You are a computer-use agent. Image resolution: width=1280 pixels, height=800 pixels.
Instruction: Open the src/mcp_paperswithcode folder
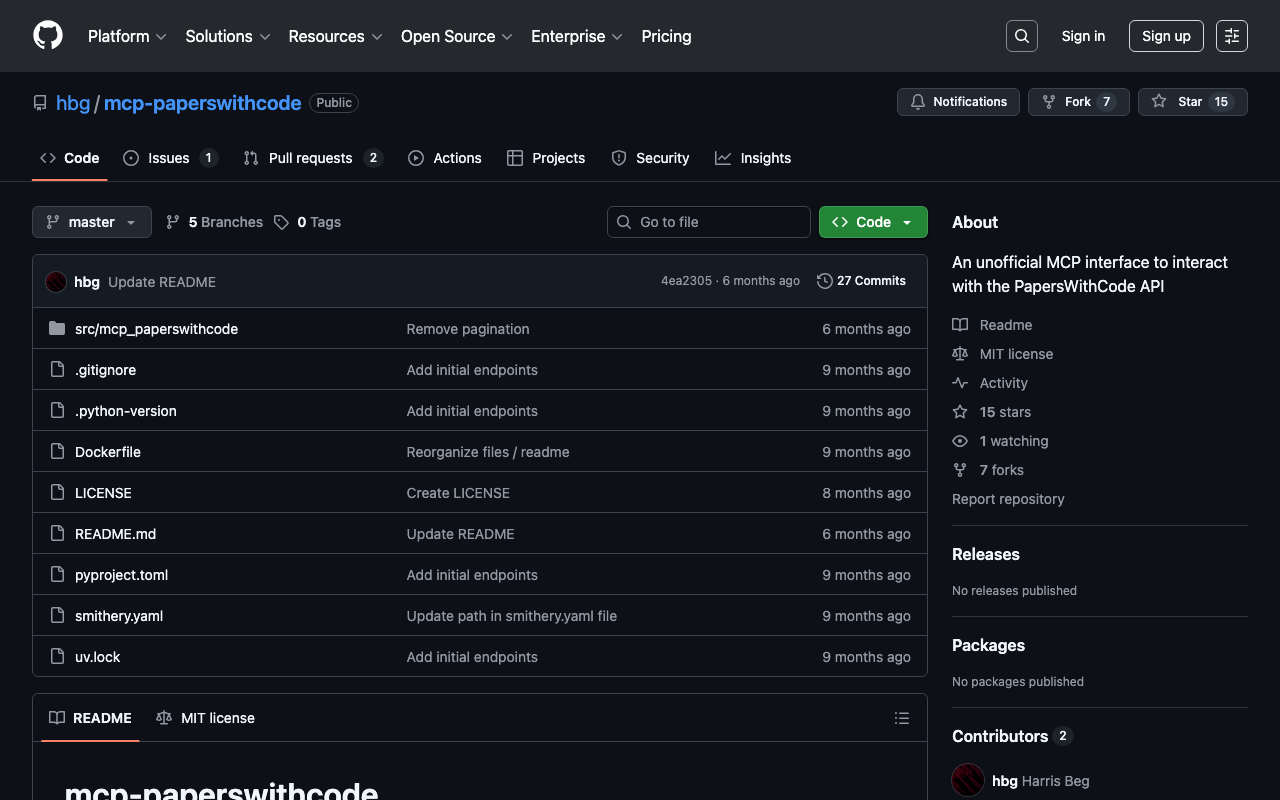coord(156,329)
